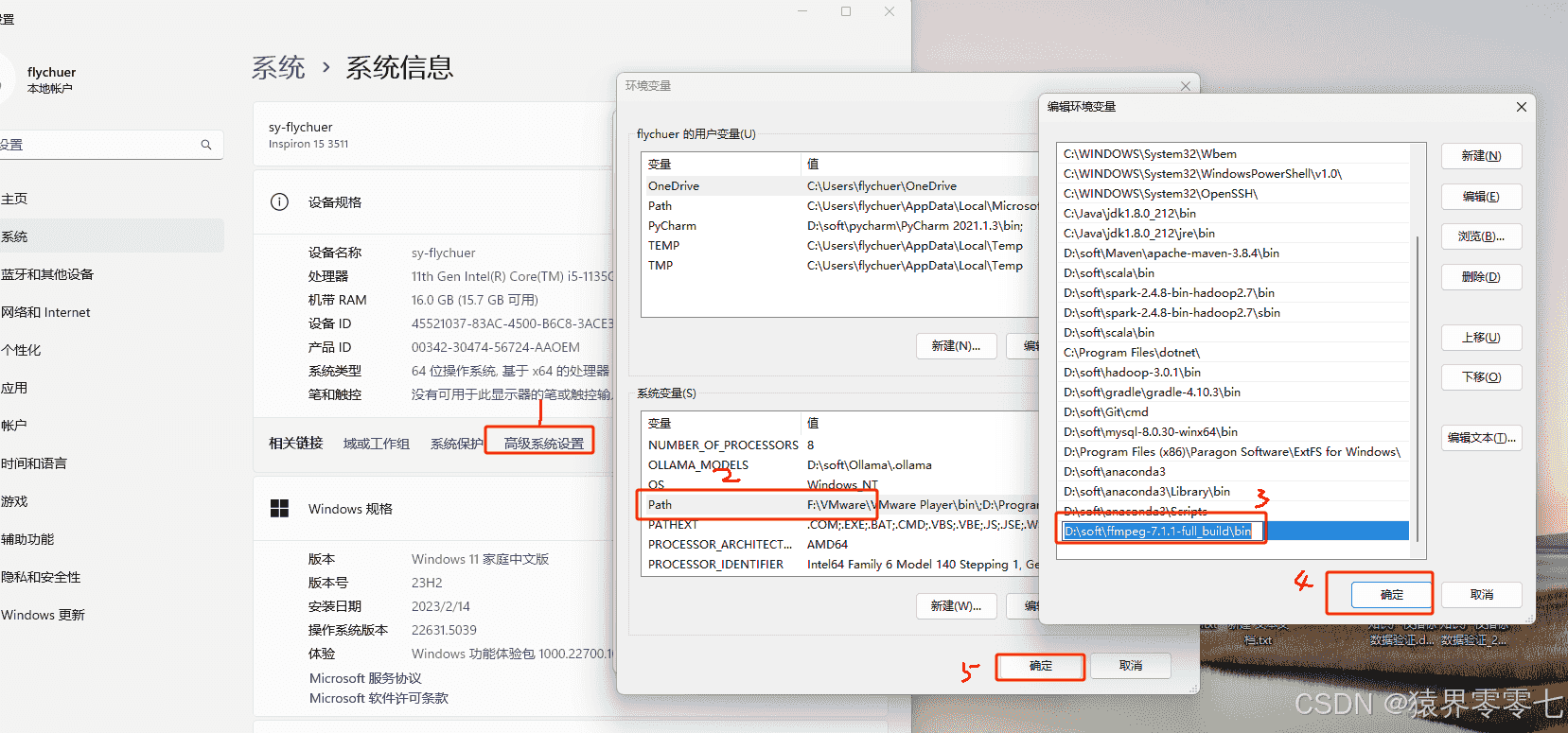Select the apache-maven-3.8.4\bin path entry
Screen dimensions: 1568x733
coord(1235,253)
